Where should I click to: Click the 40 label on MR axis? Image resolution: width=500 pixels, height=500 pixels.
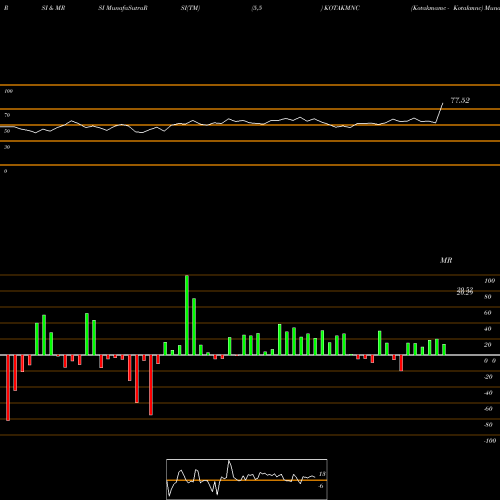click(488, 329)
